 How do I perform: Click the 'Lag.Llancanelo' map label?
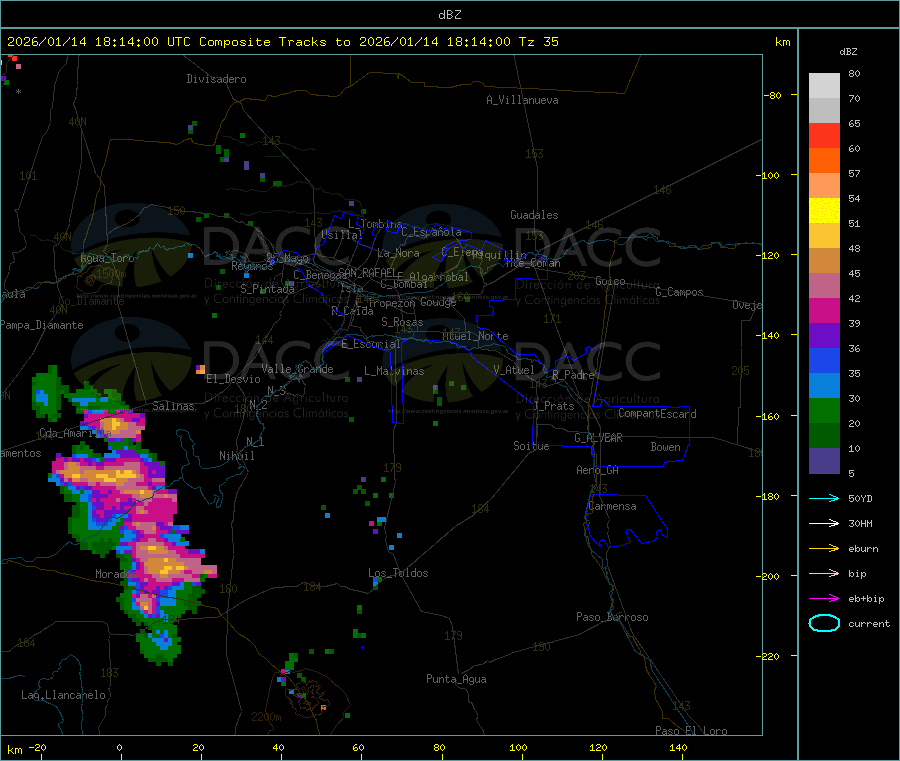63,695
